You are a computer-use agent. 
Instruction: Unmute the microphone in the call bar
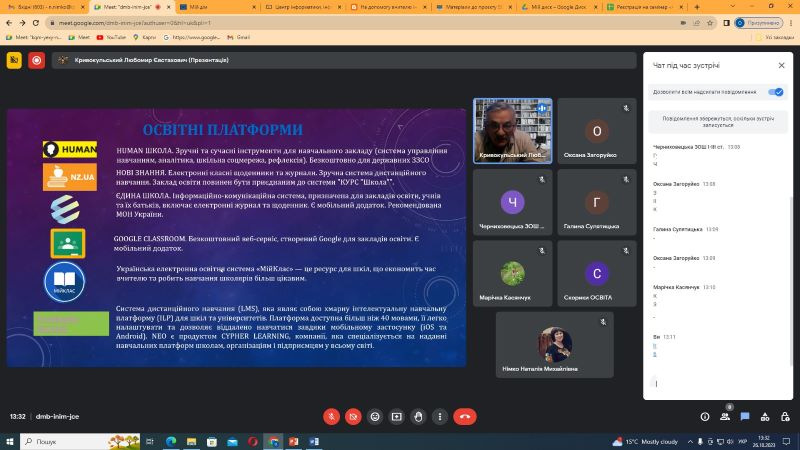click(x=331, y=416)
